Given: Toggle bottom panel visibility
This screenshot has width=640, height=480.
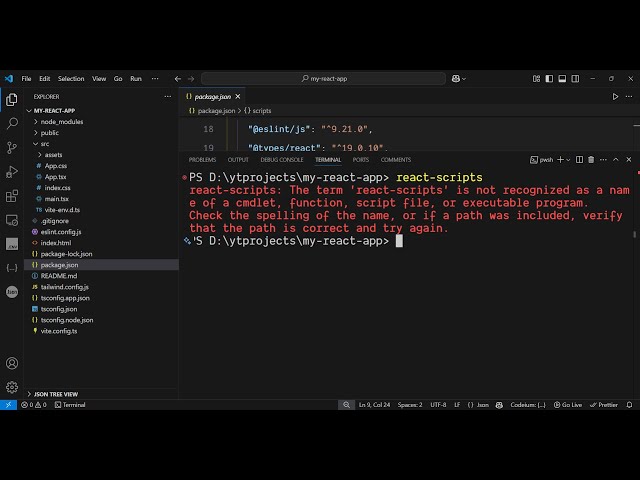Looking at the screenshot, I should pos(562,78).
